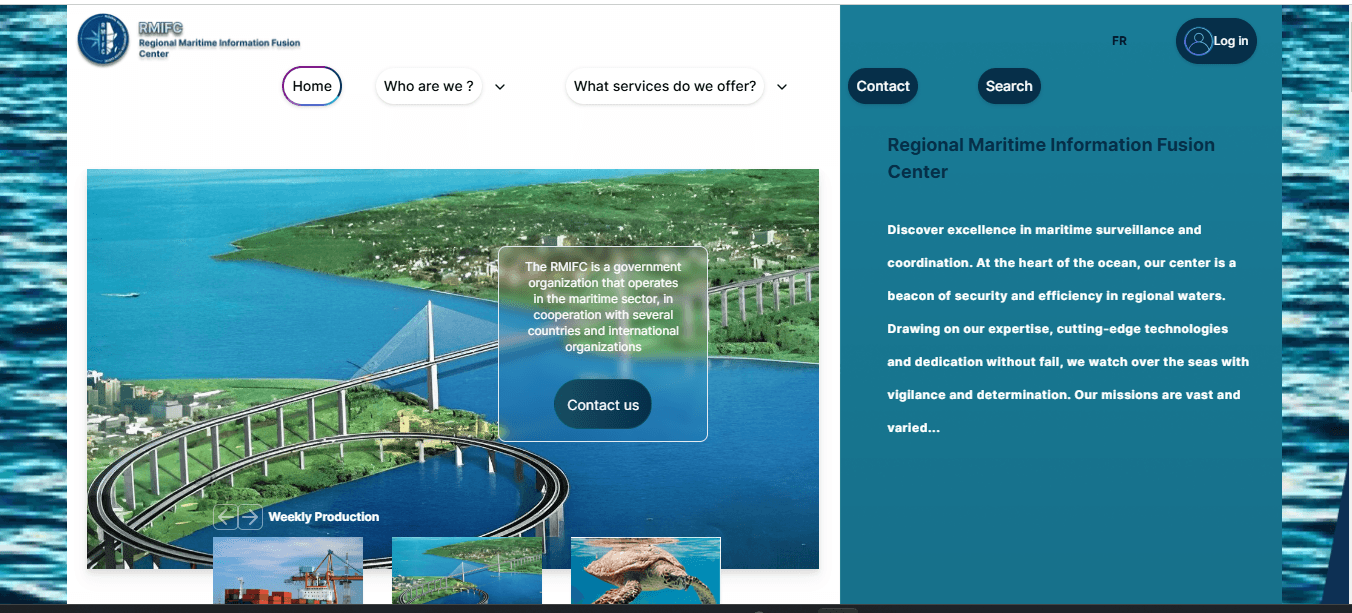Open the bridge and island thumbnail
The image size is (1352, 613).
(467, 571)
